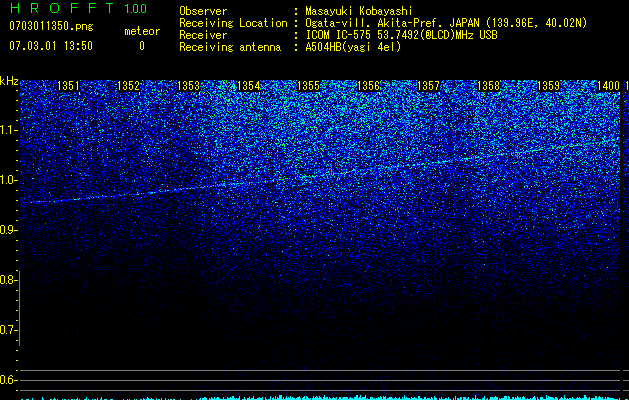This screenshot has height=400, width=629.
Task: Click the Receiving antenna label
Action: pos(230,47)
